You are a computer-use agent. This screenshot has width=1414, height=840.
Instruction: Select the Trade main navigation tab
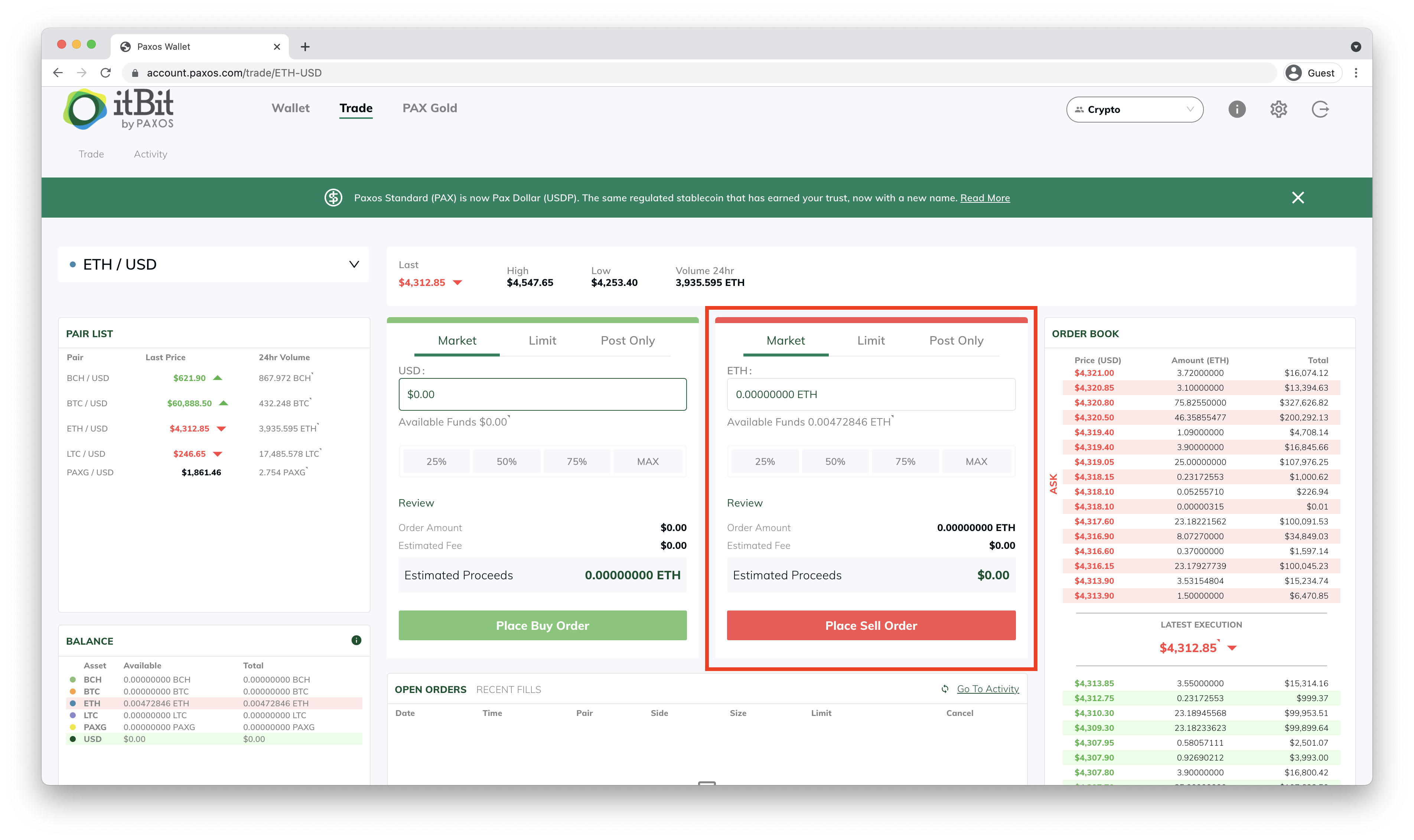click(356, 108)
